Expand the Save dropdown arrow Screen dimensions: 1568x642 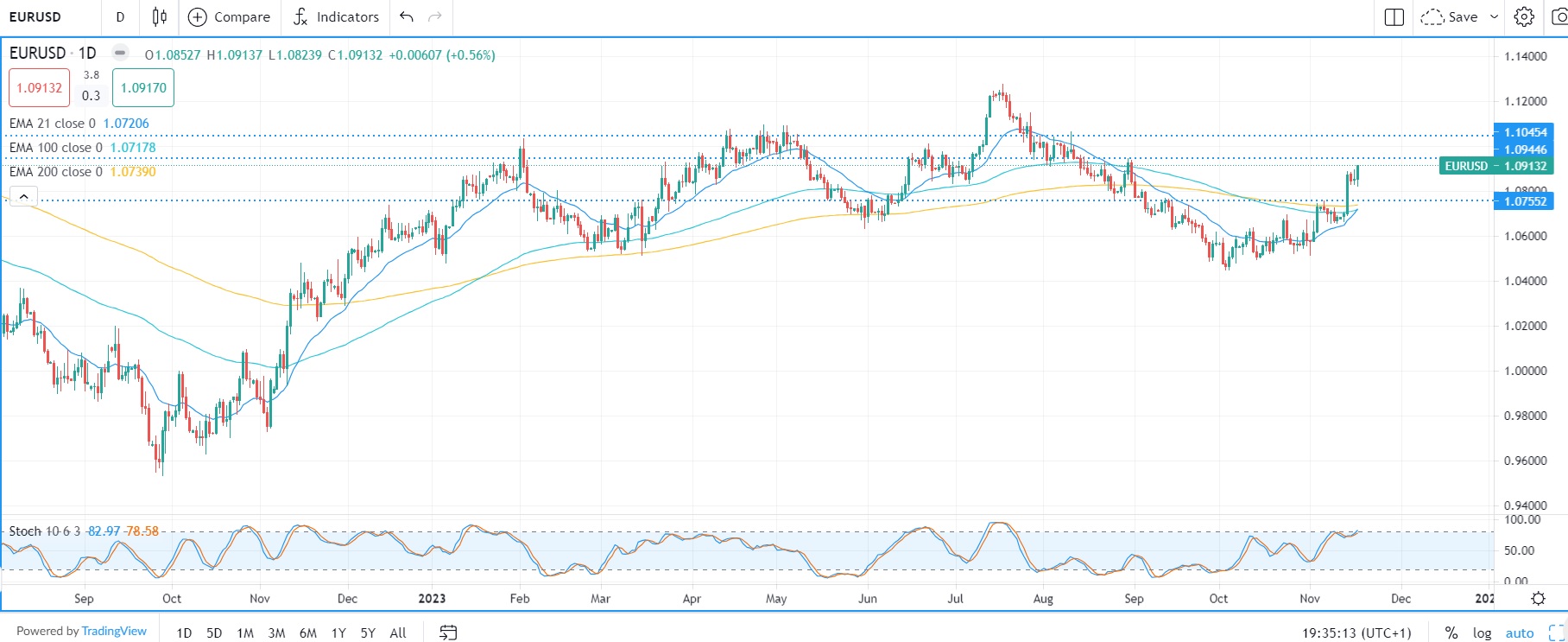point(1494,16)
